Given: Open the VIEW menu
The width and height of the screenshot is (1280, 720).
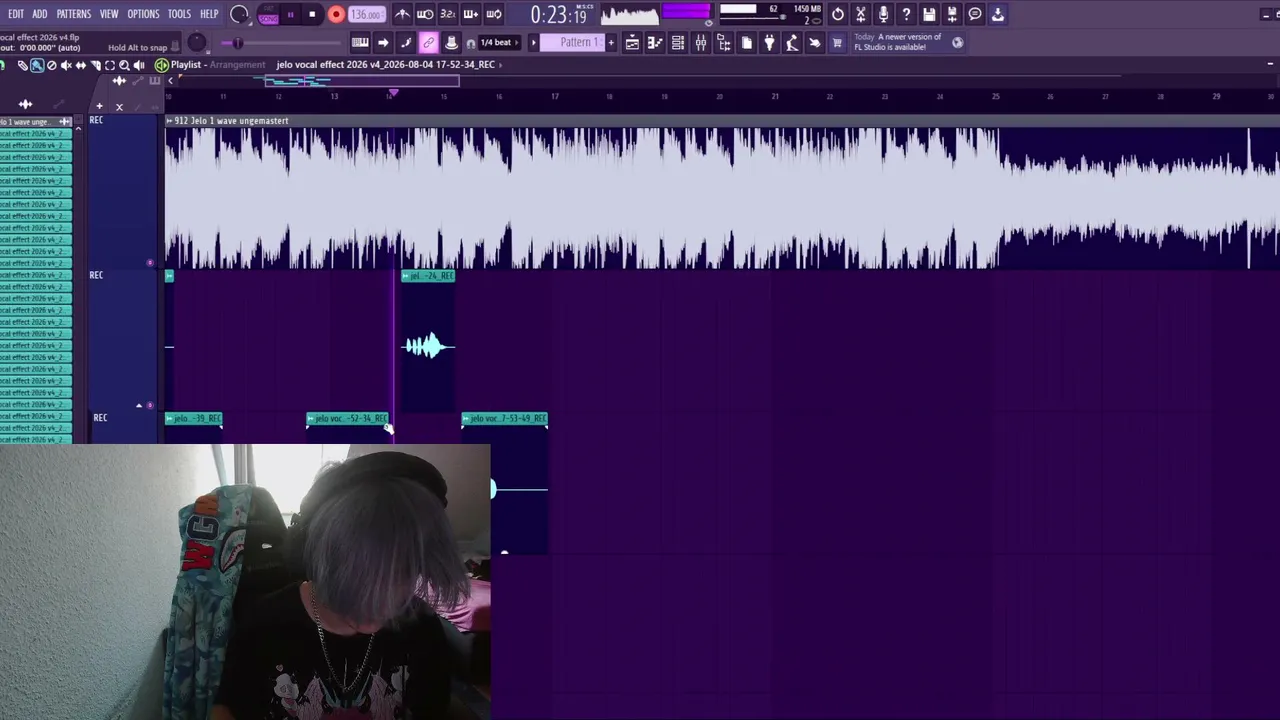Looking at the screenshot, I should (109, 14).
